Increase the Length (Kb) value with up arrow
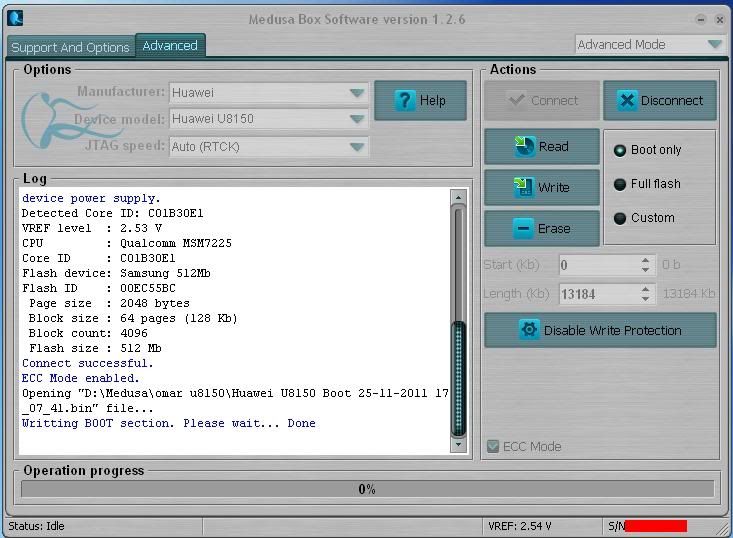Screen dimensions: 733x538 pyautogui.click(x=646, y=289)
